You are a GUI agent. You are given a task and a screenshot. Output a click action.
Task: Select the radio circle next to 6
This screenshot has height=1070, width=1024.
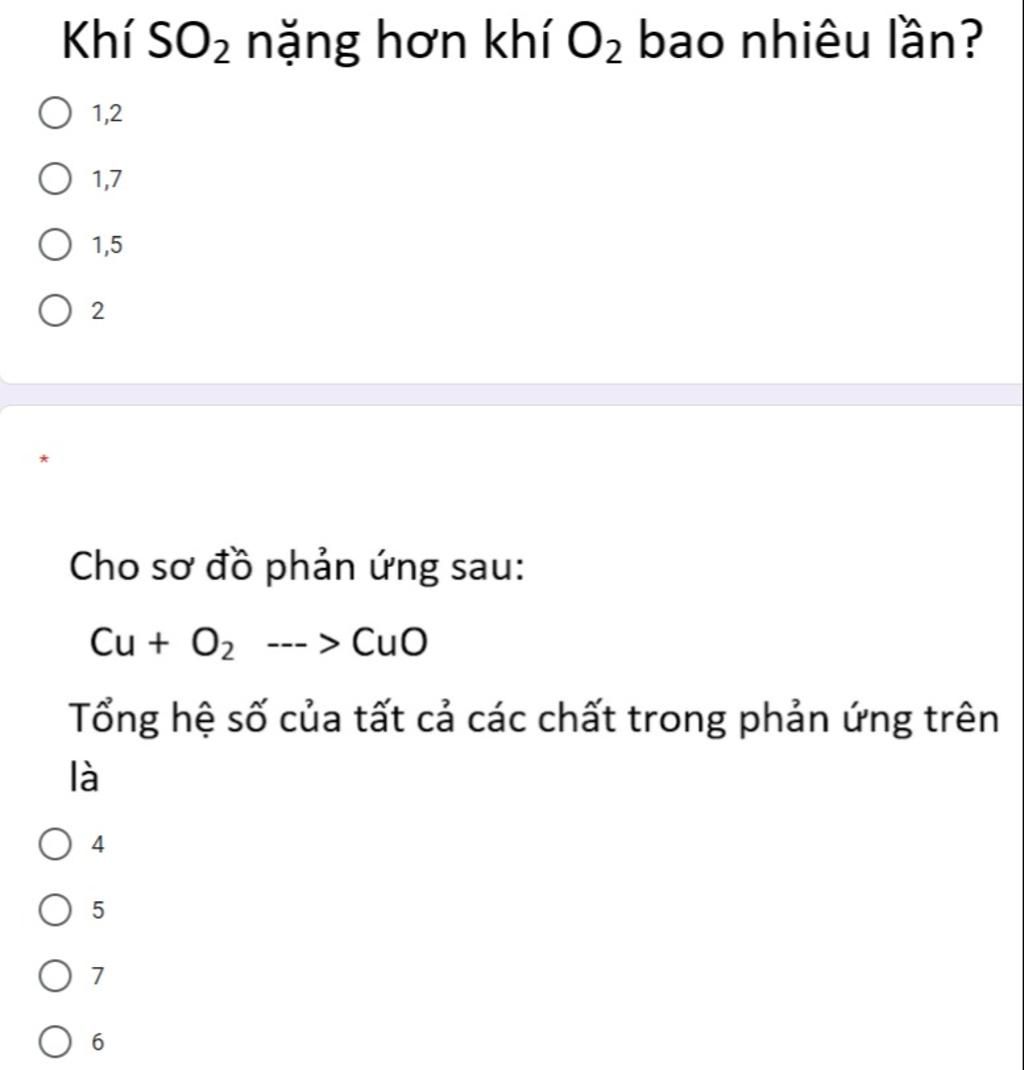[55, 1042]
